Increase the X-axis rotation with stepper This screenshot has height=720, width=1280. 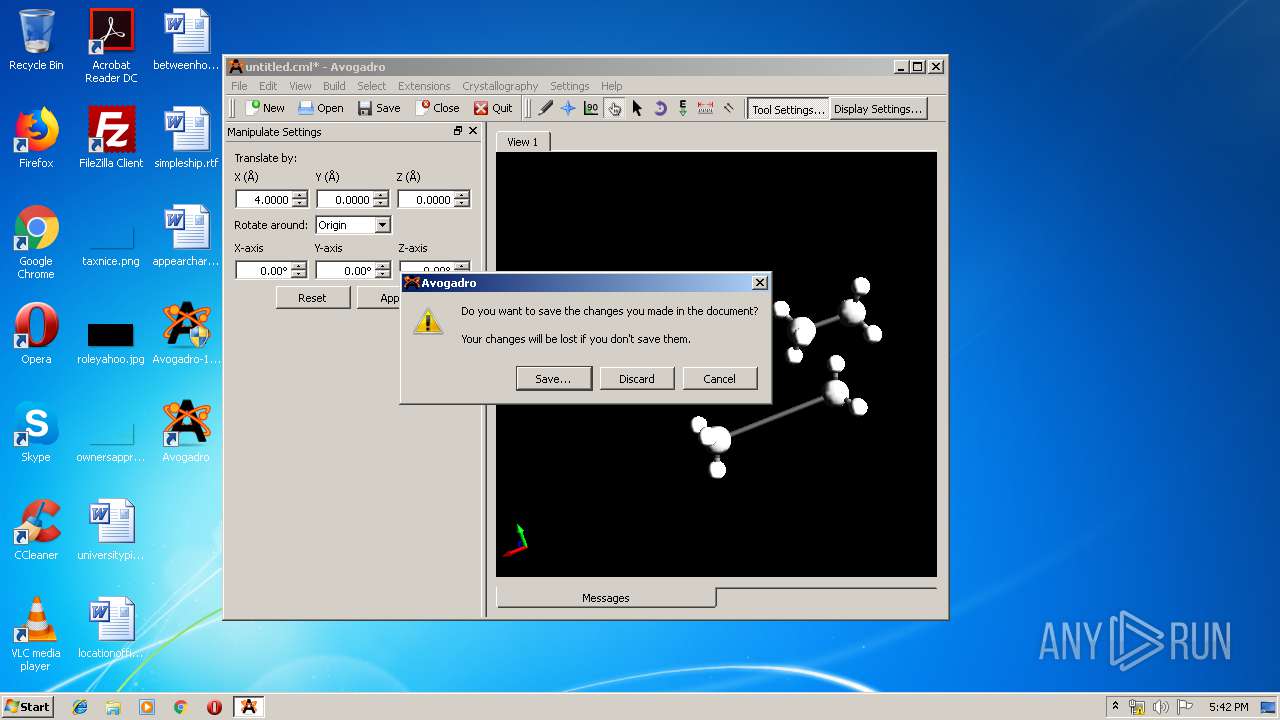coord(300,266)
